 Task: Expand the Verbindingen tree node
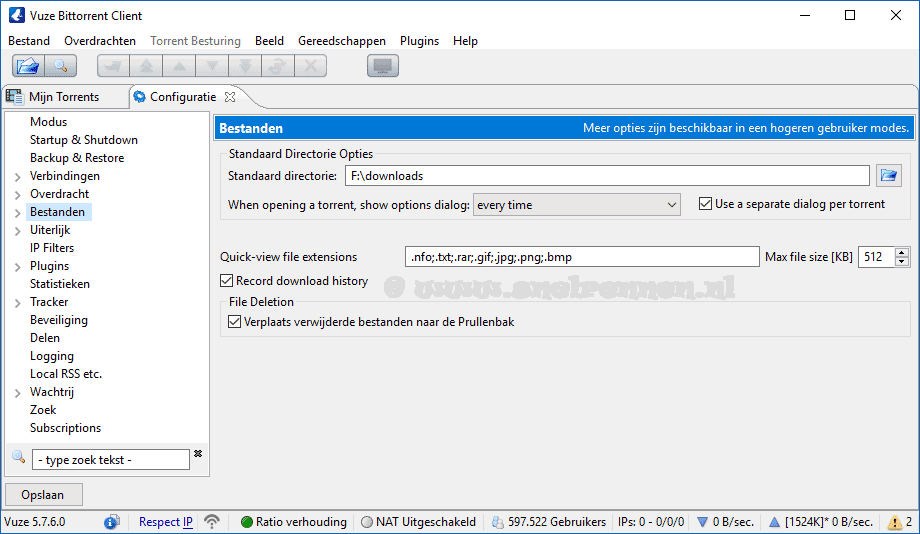(x=18, y=177)
